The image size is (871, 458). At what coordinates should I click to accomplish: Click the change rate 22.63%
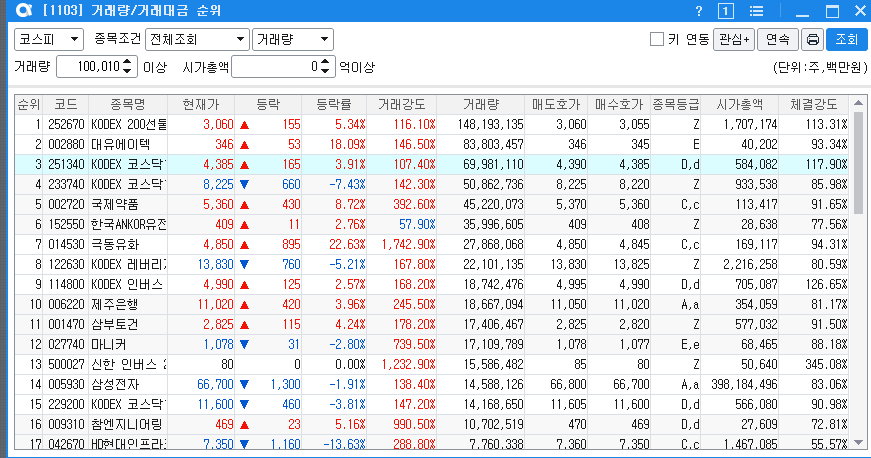(x=347, y=244)
